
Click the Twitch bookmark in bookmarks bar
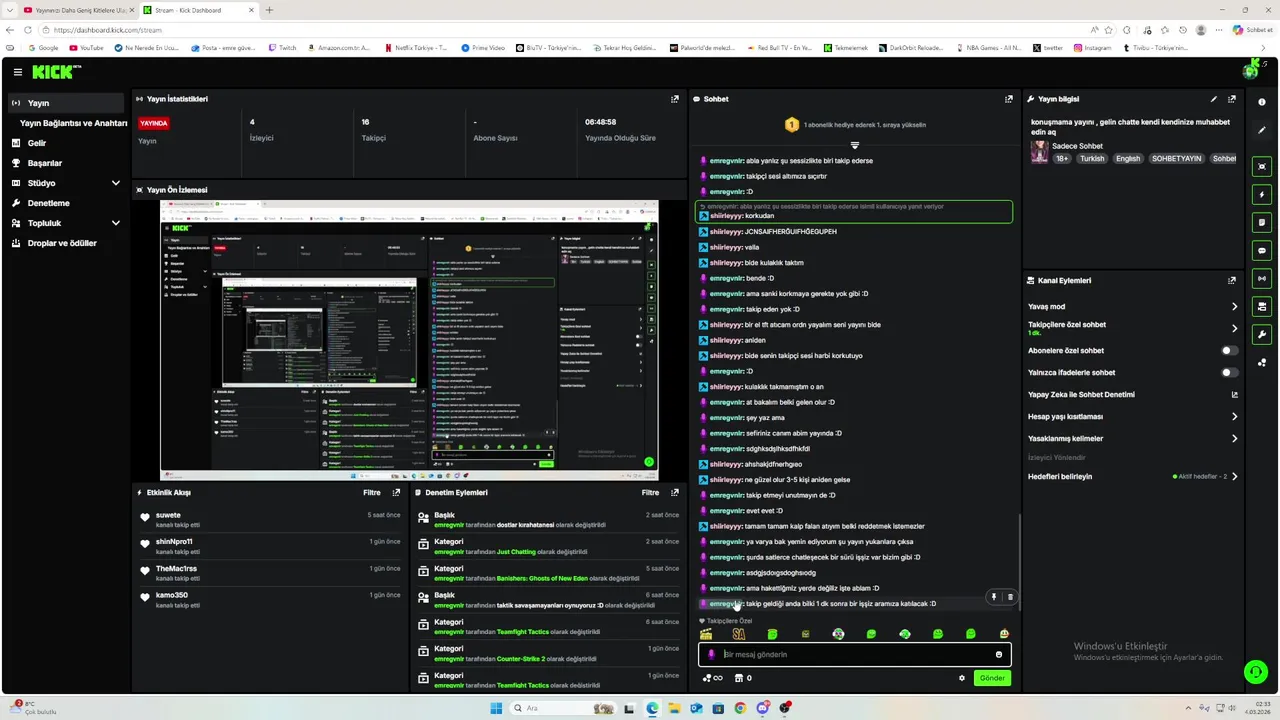(x=282, y=48)
